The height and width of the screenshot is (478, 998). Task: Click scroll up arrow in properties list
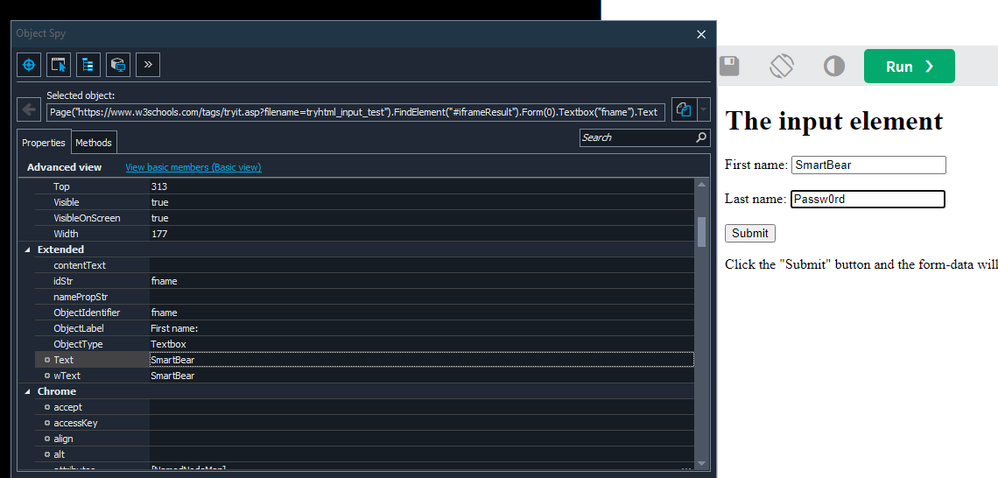pyautogui.click(x=701, y=185)
